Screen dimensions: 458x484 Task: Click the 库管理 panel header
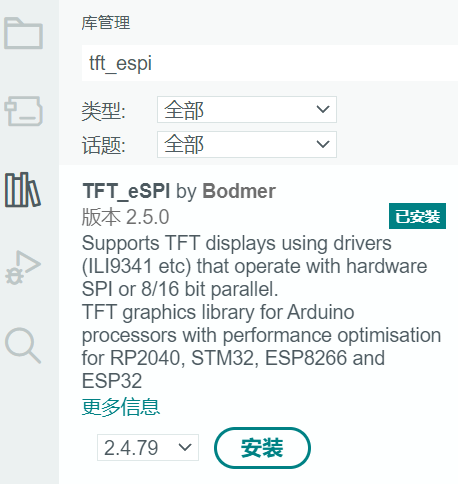pyautogui.click(x=106, y=23)
